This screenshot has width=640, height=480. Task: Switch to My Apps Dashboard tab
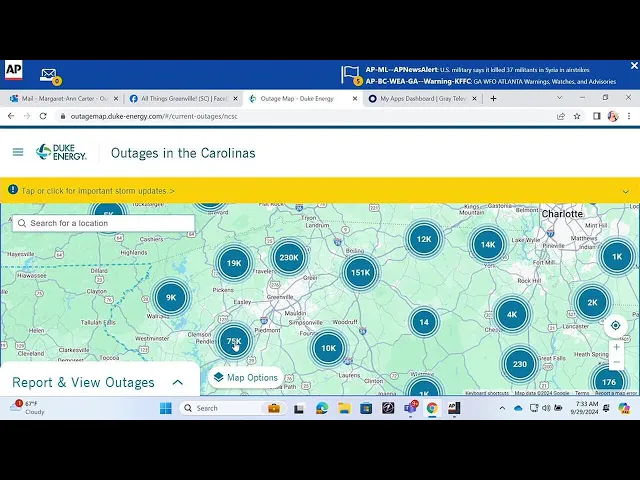pyautogui.click(x=422, y=99)
